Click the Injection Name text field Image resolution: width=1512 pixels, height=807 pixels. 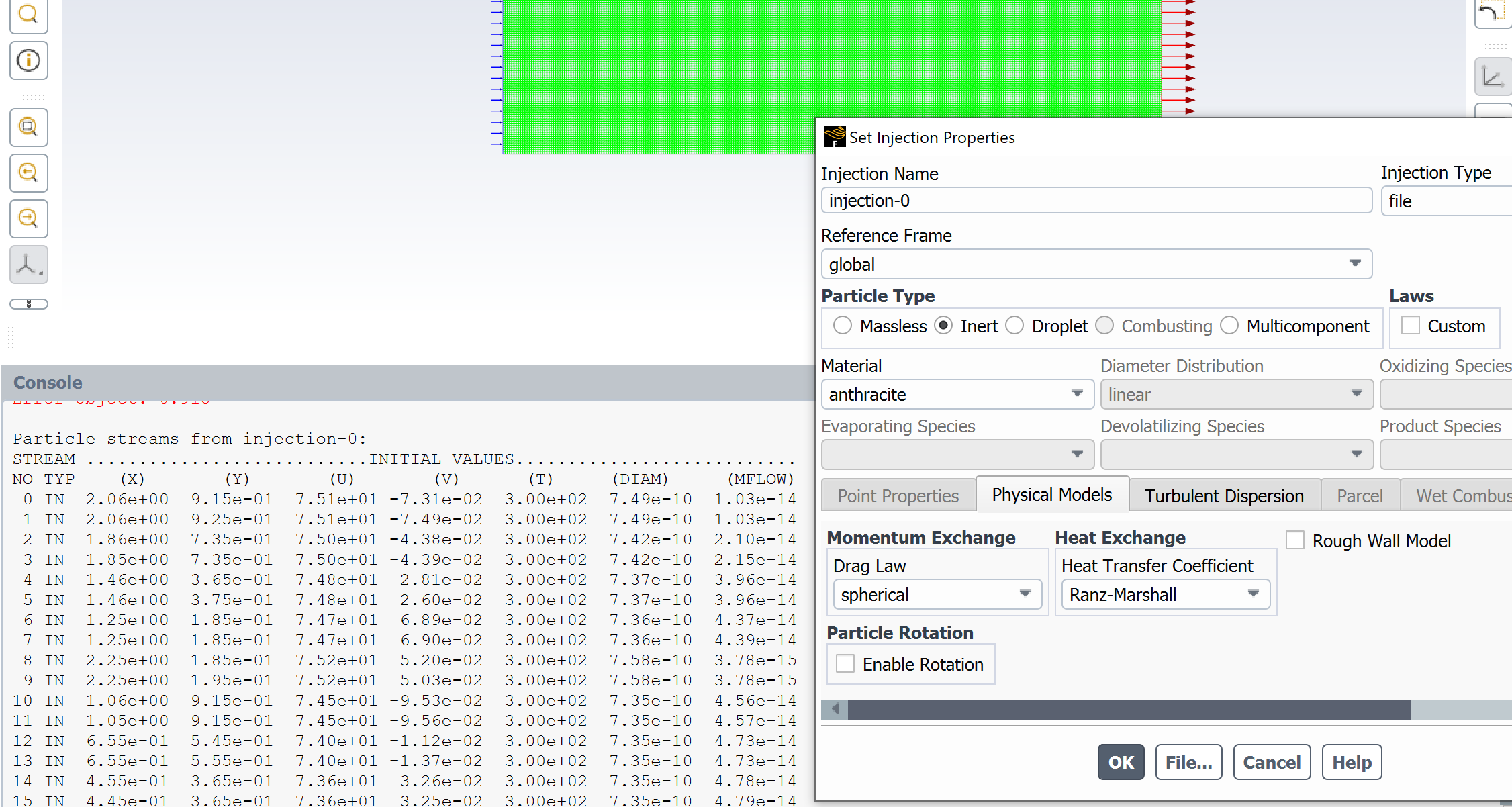tap(1096, 201)
